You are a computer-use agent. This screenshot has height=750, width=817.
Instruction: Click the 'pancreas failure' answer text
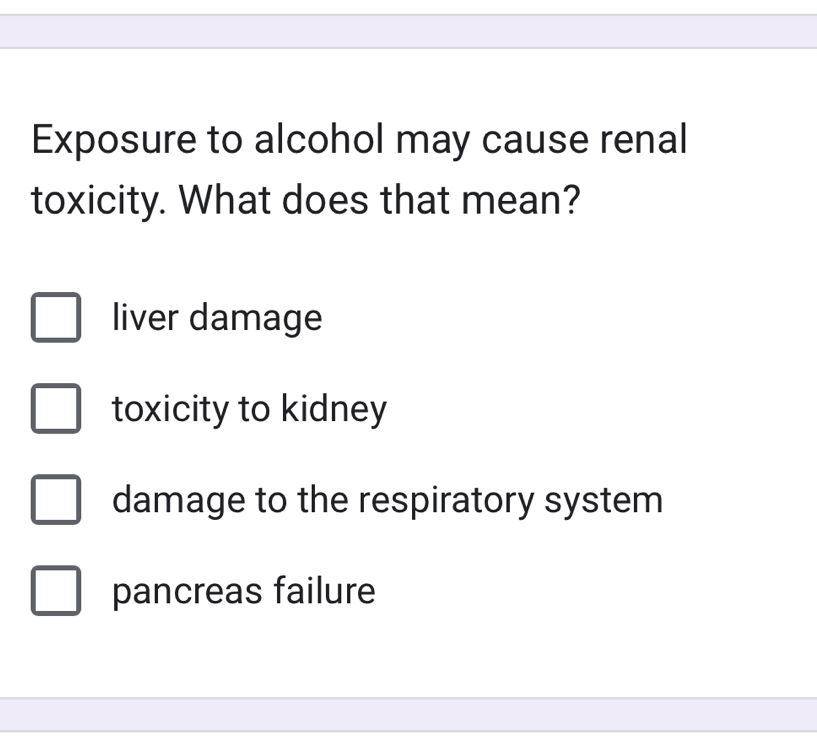tap(244, 591)
